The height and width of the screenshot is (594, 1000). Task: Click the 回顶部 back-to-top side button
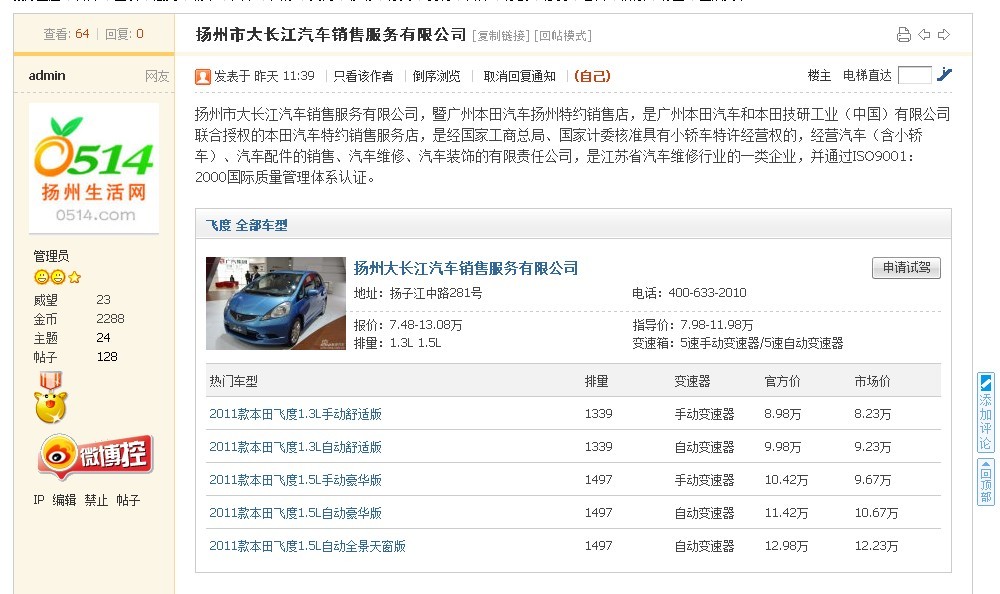(985, 482)
